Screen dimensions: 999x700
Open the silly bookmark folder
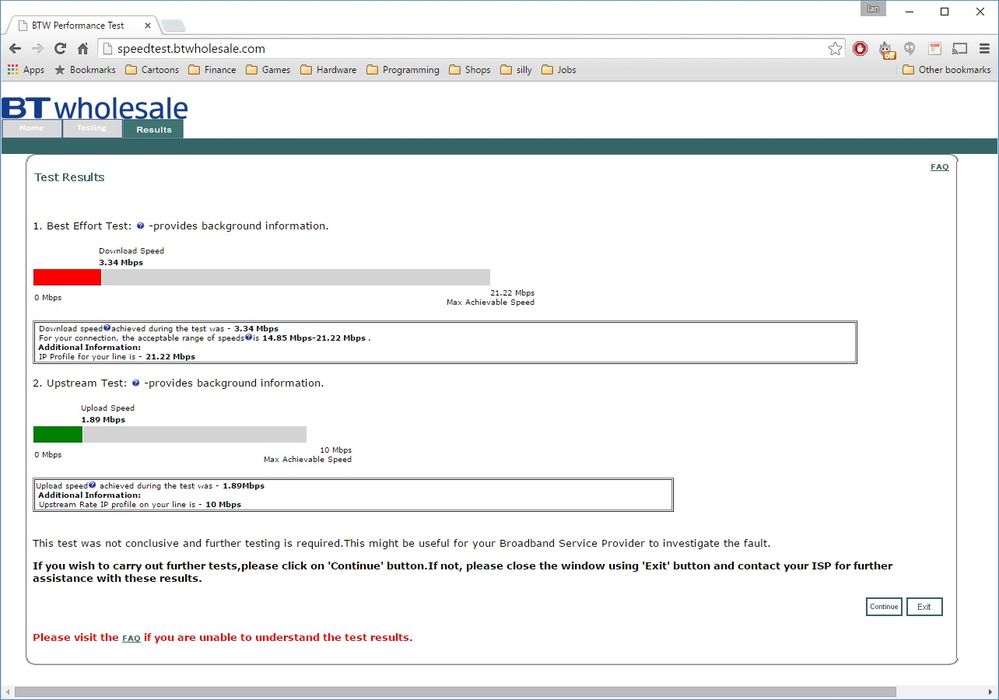516,69
